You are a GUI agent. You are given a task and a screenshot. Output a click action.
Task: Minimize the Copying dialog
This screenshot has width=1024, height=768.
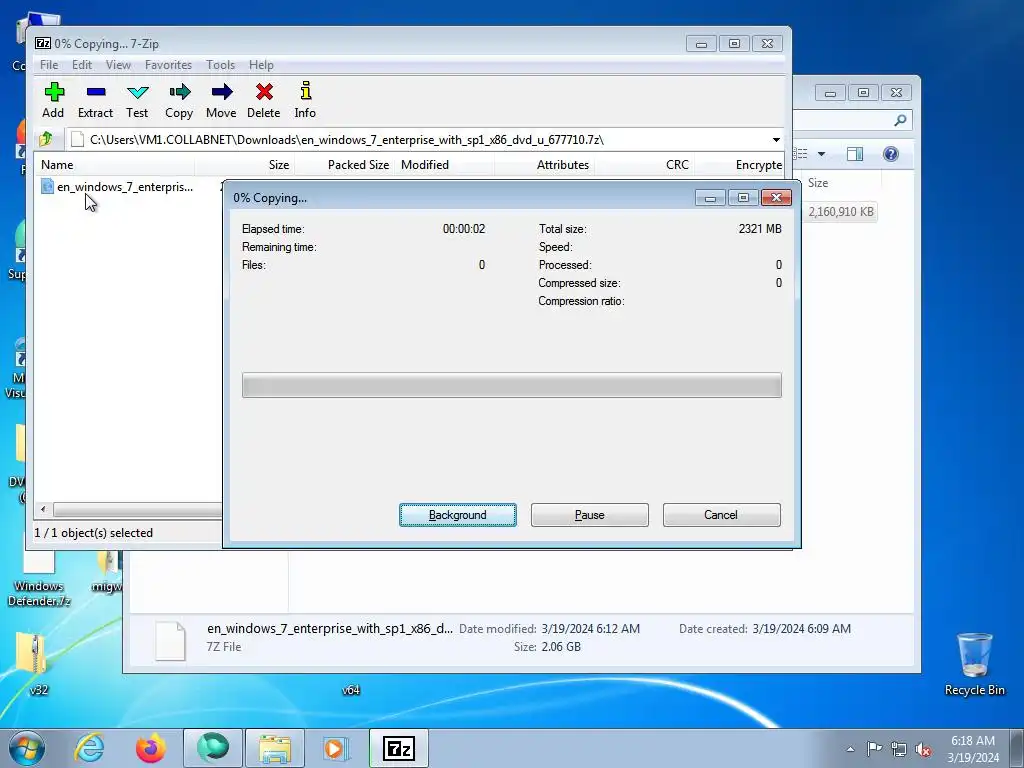710,197
